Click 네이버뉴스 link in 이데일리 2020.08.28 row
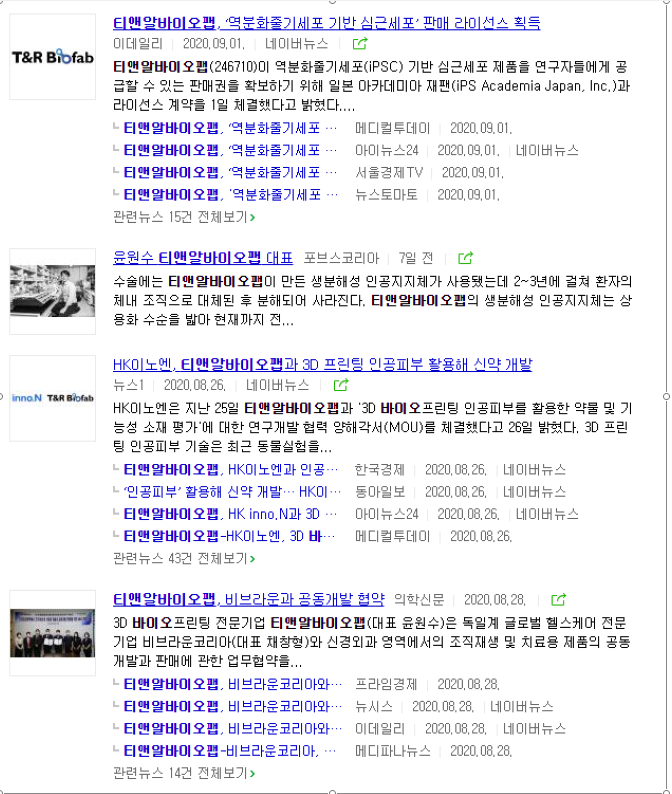This screenshot has height=794, width=672. pyautogui.click(x=534, y=729)
